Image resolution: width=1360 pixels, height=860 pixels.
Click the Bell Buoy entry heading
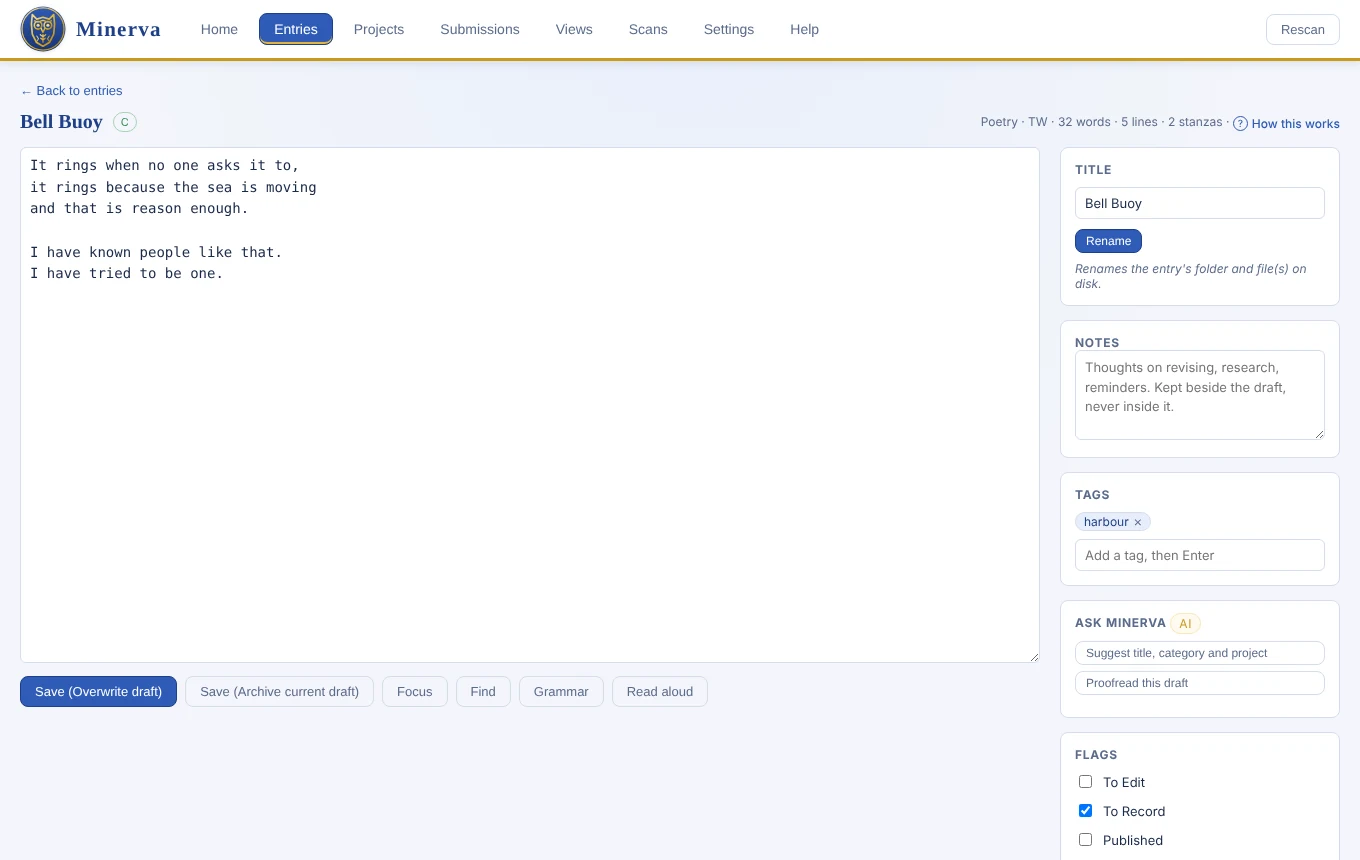coord(61,122)
